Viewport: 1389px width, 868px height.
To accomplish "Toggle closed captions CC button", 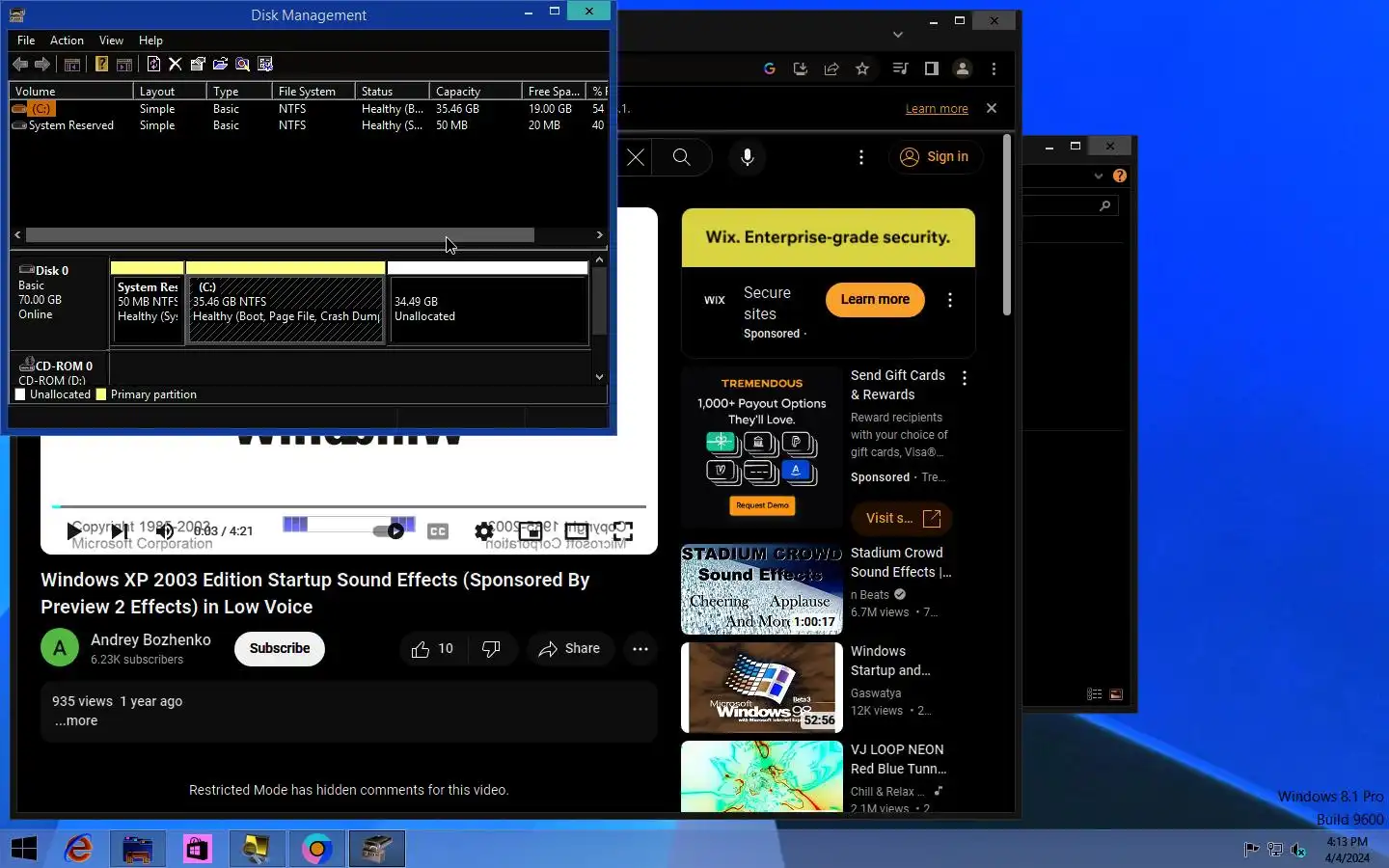I will point(438,531).
